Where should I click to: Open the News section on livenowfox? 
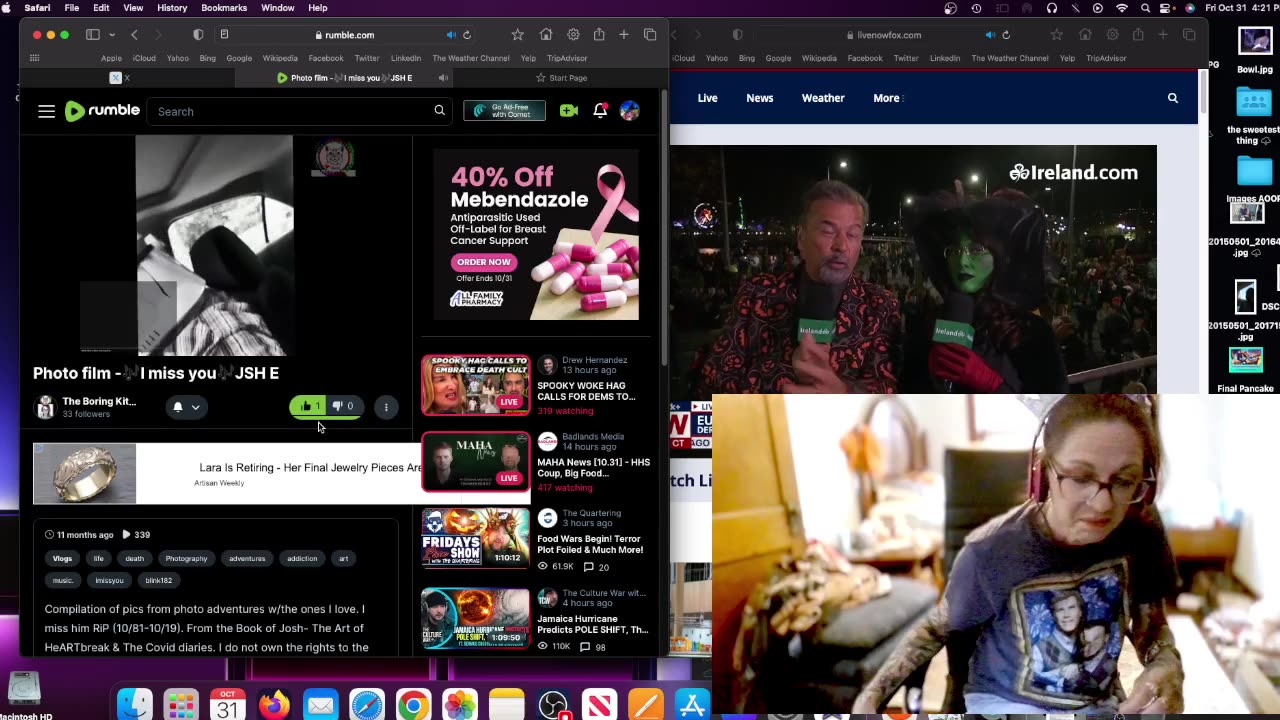tap(760, 98)
